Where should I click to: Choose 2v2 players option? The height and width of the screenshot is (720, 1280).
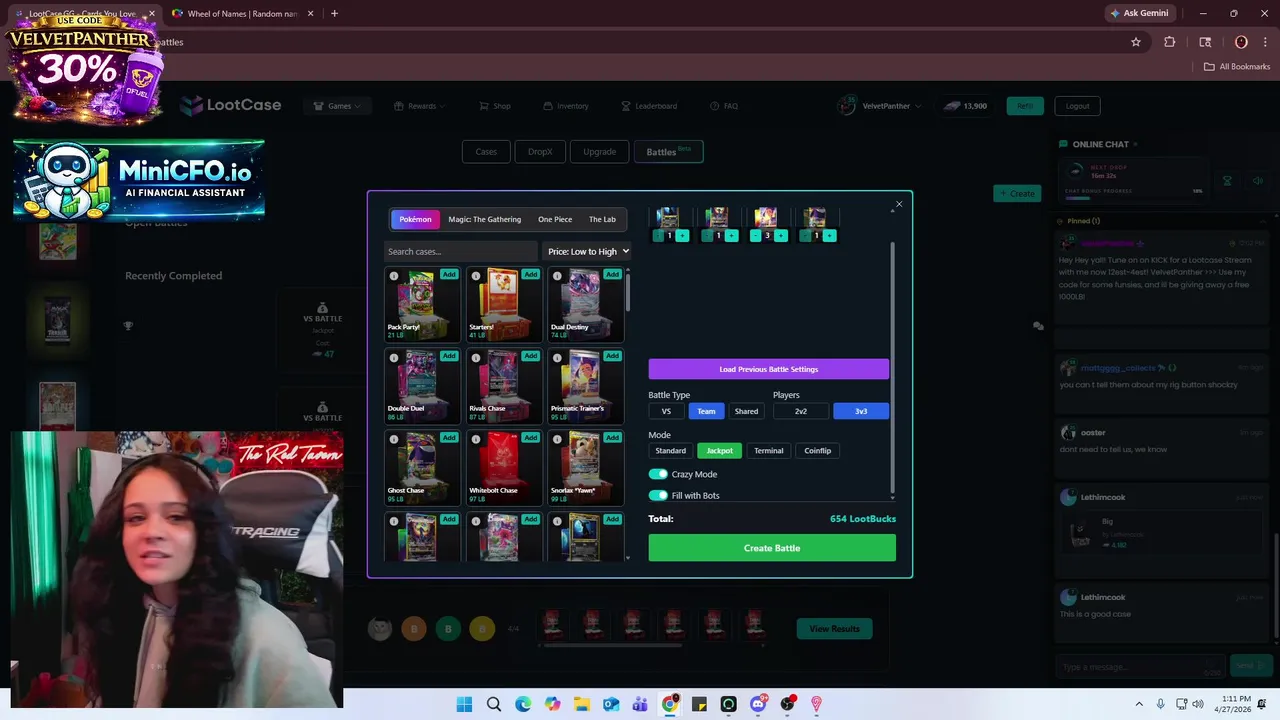coord(801,411)
